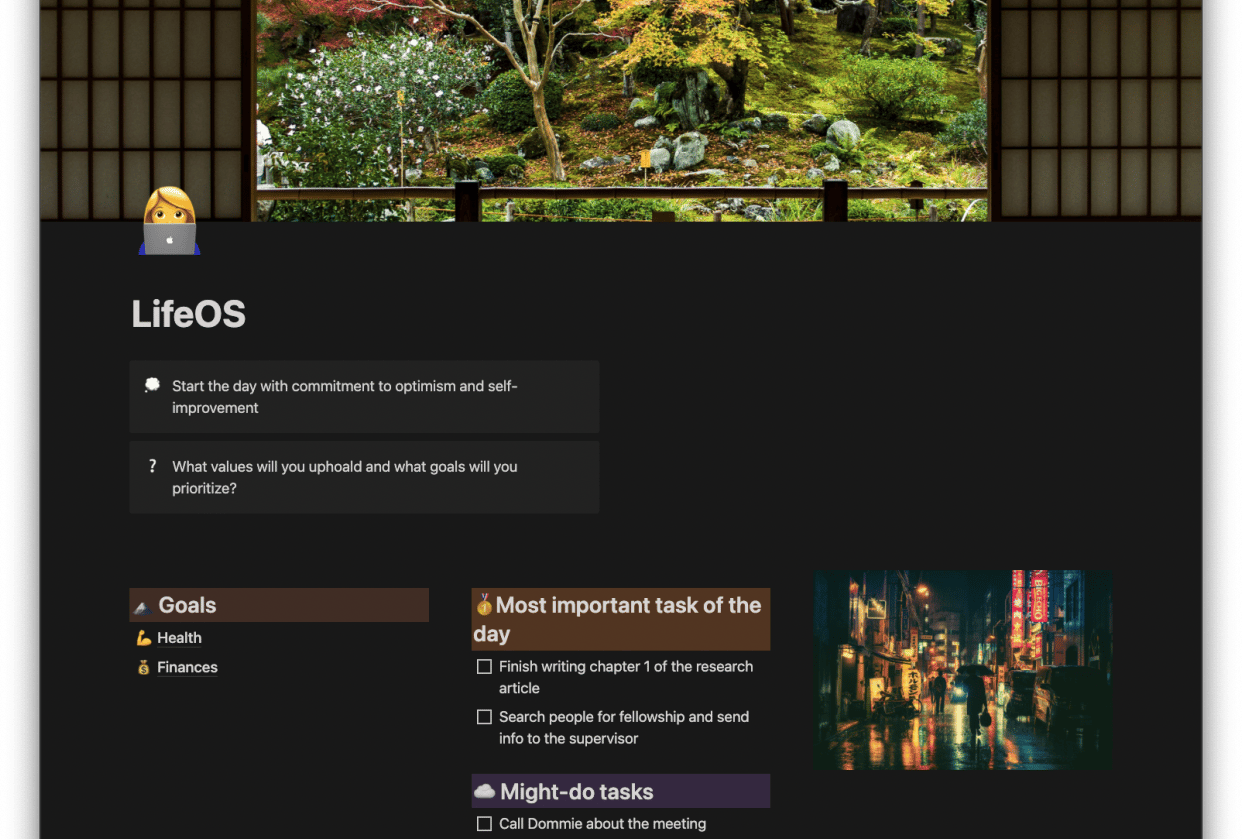Viewport: 1242px width, 839px height.
Task: Click the LifeOS page title
Action: (188, 314)
